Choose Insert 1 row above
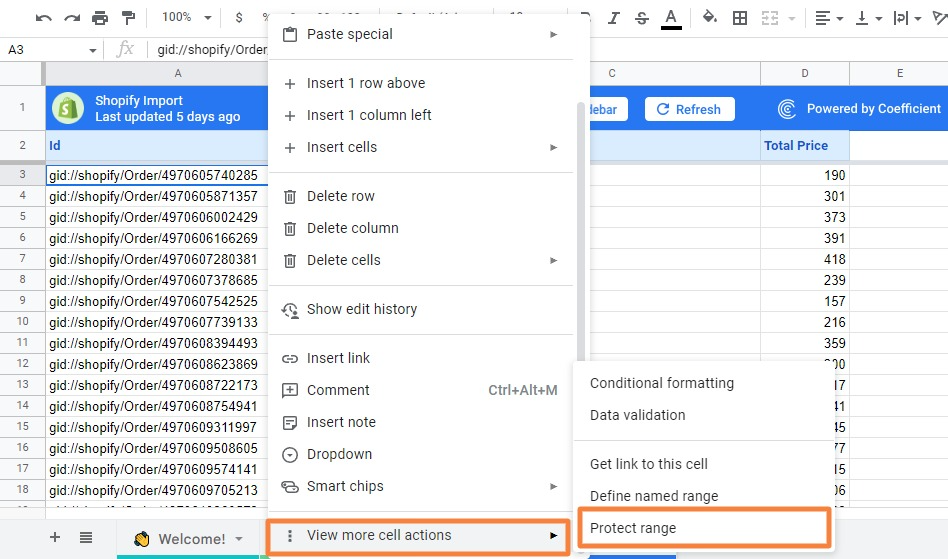The image size is (948, 559). pos(421,83)
